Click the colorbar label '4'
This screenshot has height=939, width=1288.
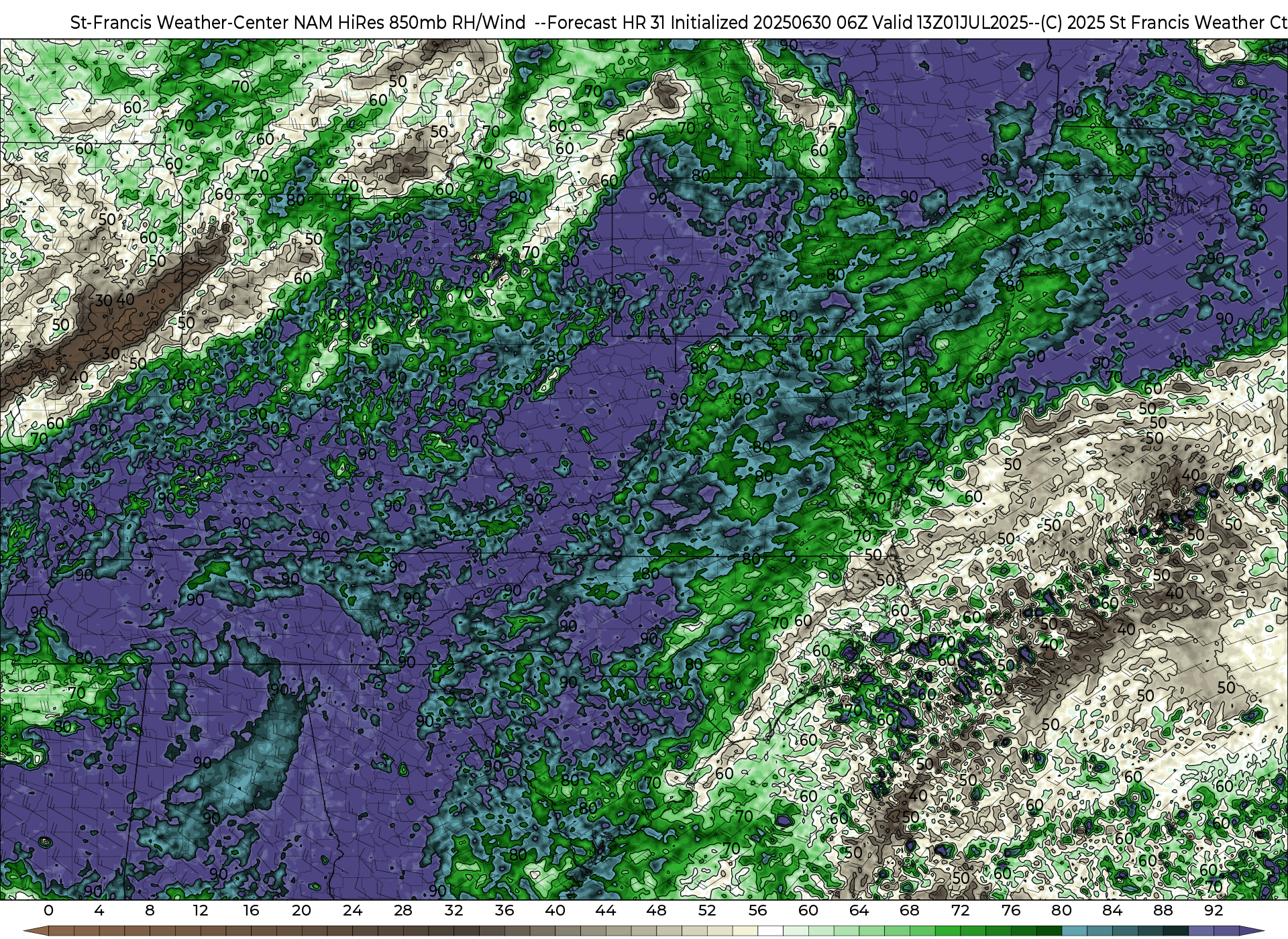[x=99, y=911]
